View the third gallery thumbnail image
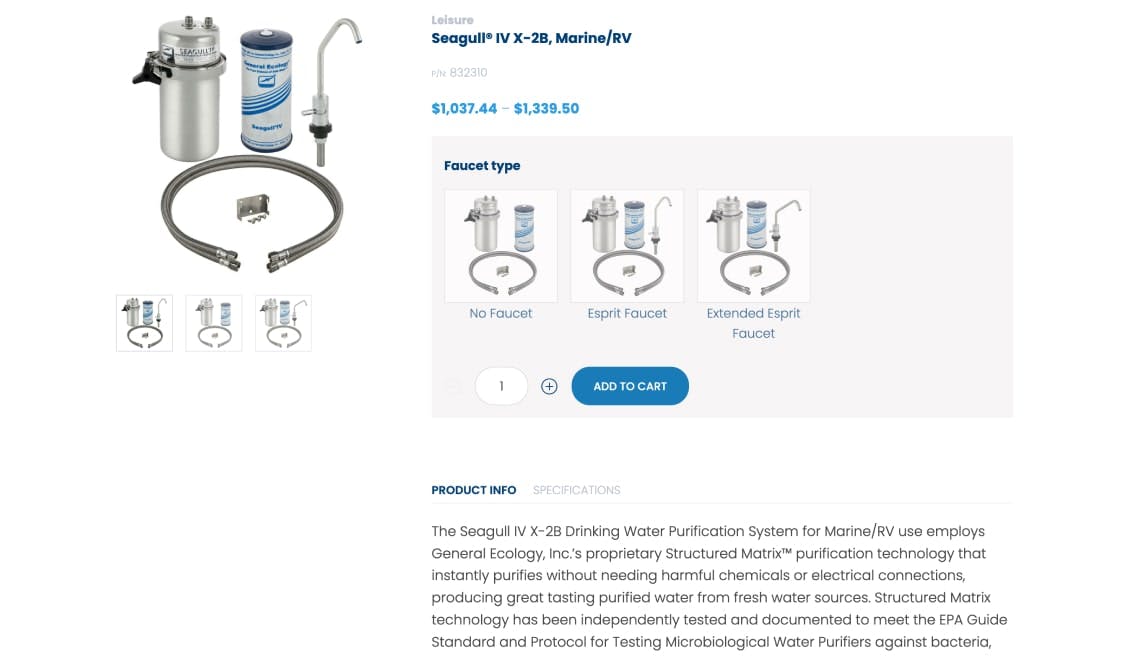 [283, 323]
